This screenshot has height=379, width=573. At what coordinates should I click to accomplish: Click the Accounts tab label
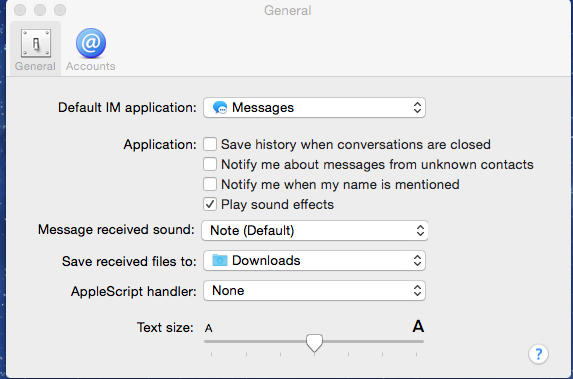[x=91, y=66]
